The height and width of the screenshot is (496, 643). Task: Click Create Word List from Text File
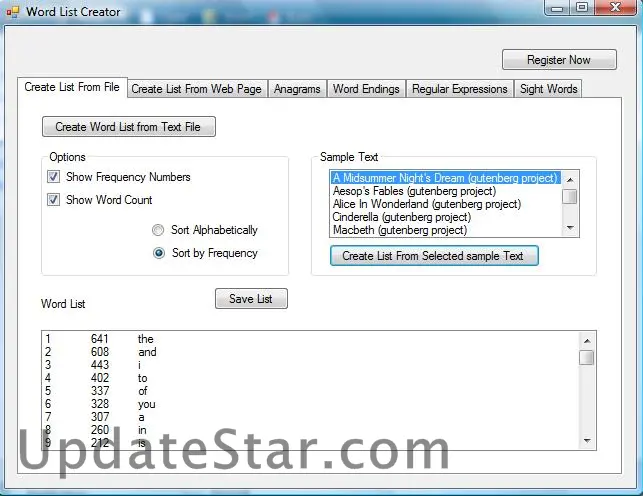128,127
